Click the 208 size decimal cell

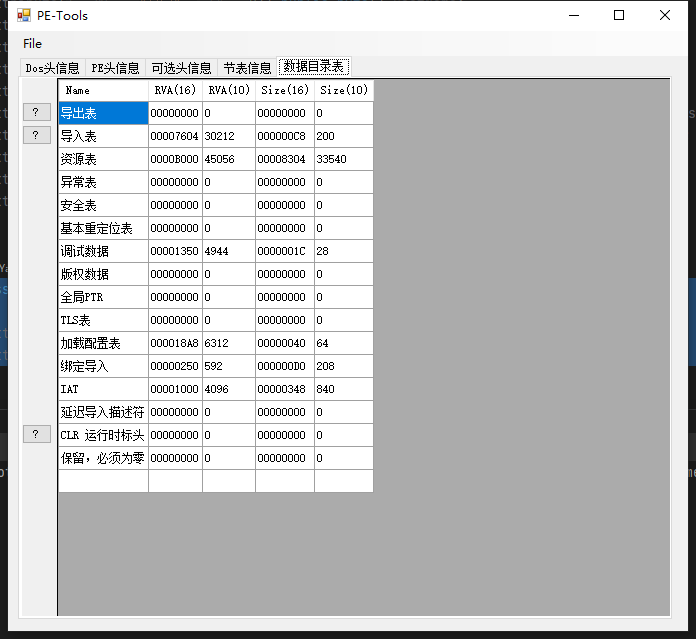[x=344, y=366]
